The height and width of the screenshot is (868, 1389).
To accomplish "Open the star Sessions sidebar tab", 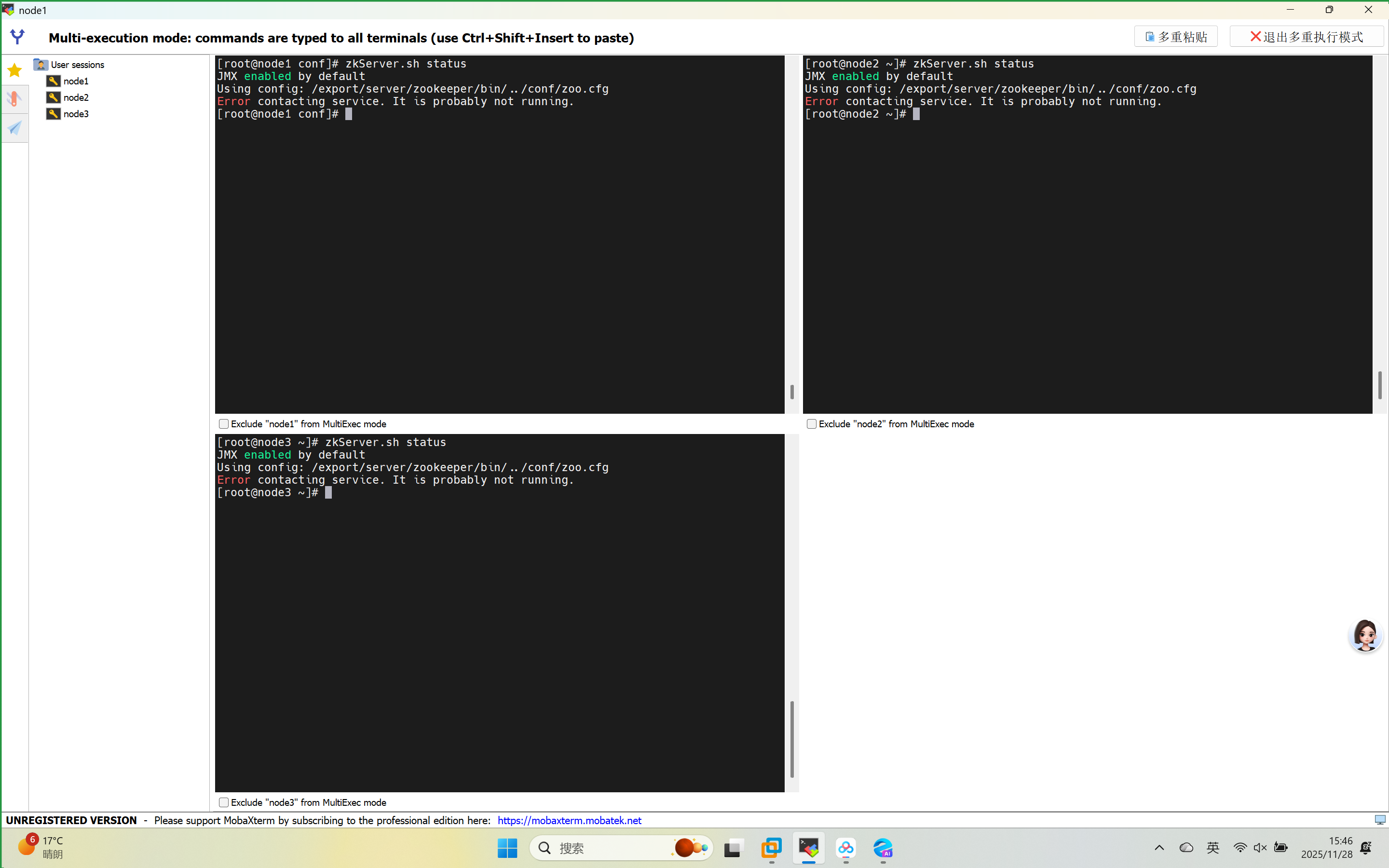I will 14,70.
